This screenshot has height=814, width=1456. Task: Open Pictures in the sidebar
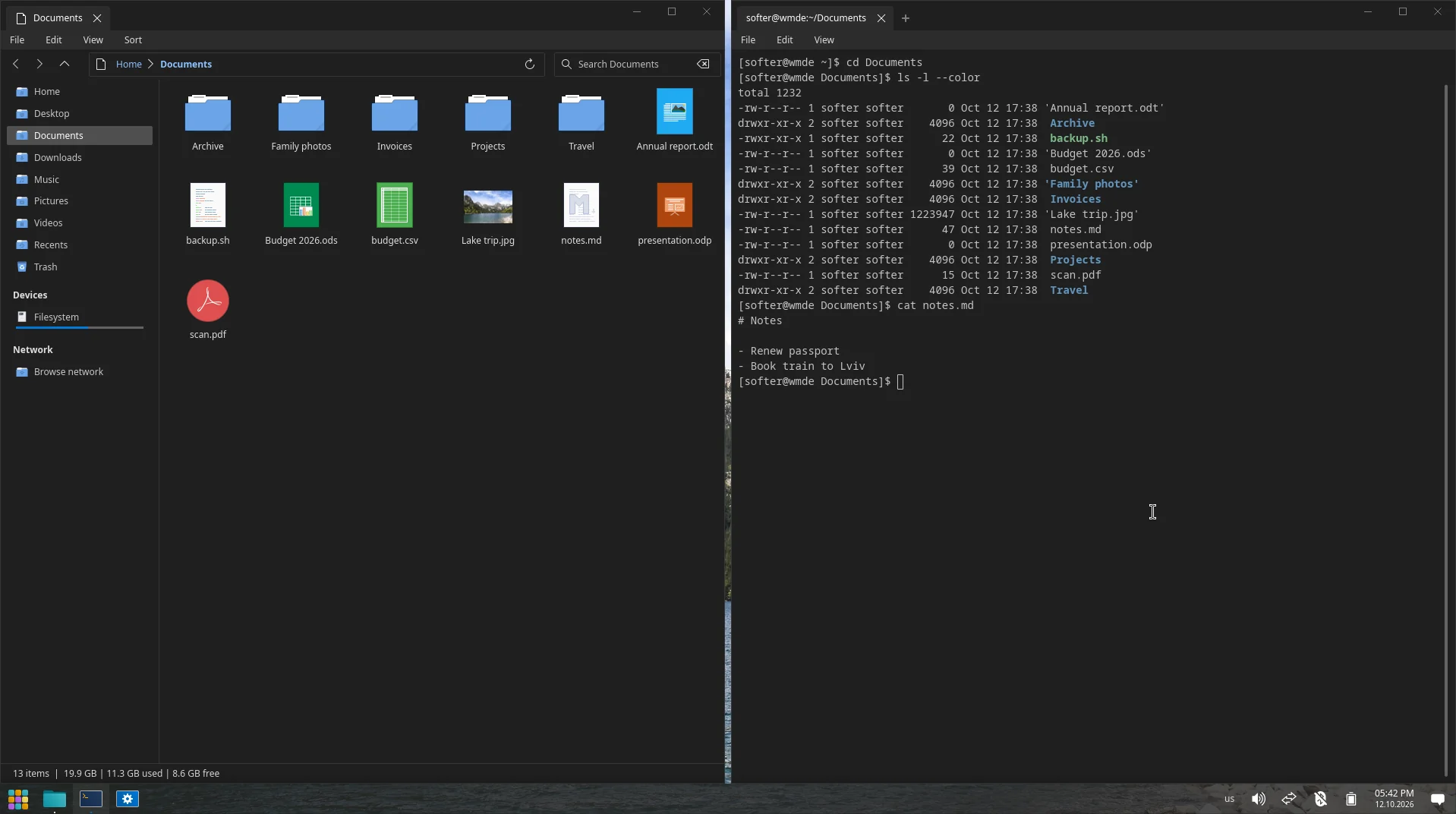pyautogui.click(x=80, y=200)
